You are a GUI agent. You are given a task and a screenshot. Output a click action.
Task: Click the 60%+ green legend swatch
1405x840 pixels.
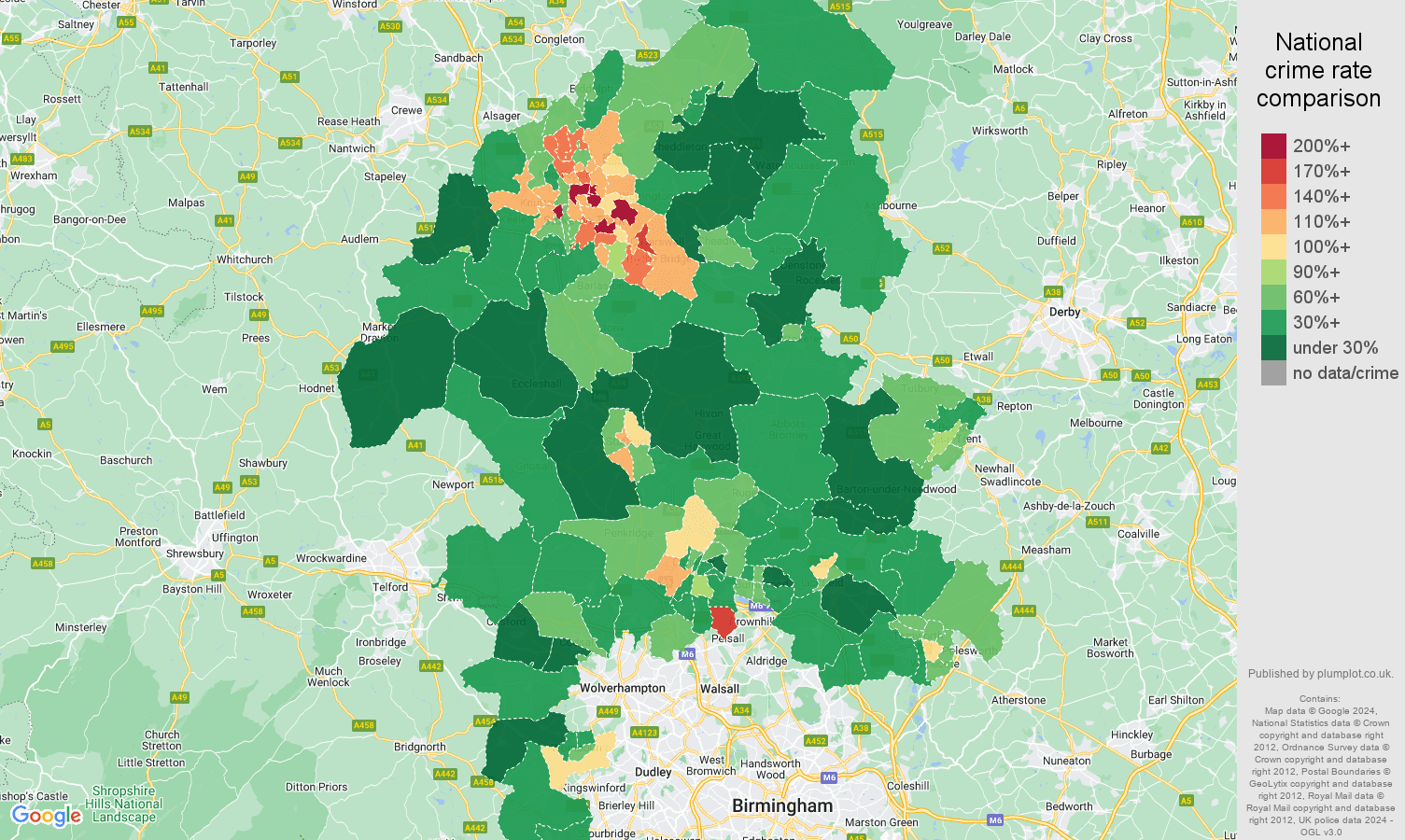(x=1273, y=297)
